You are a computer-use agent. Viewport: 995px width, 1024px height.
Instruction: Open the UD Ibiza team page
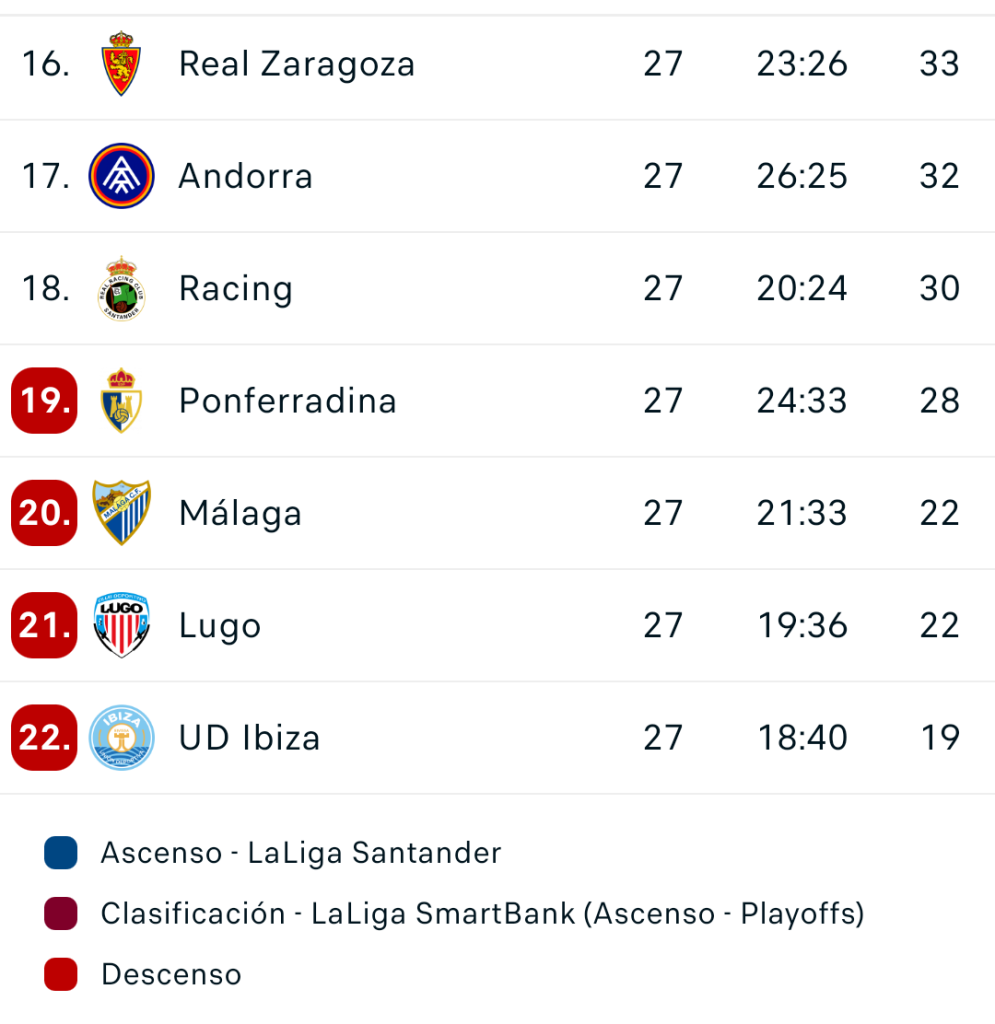249,738
